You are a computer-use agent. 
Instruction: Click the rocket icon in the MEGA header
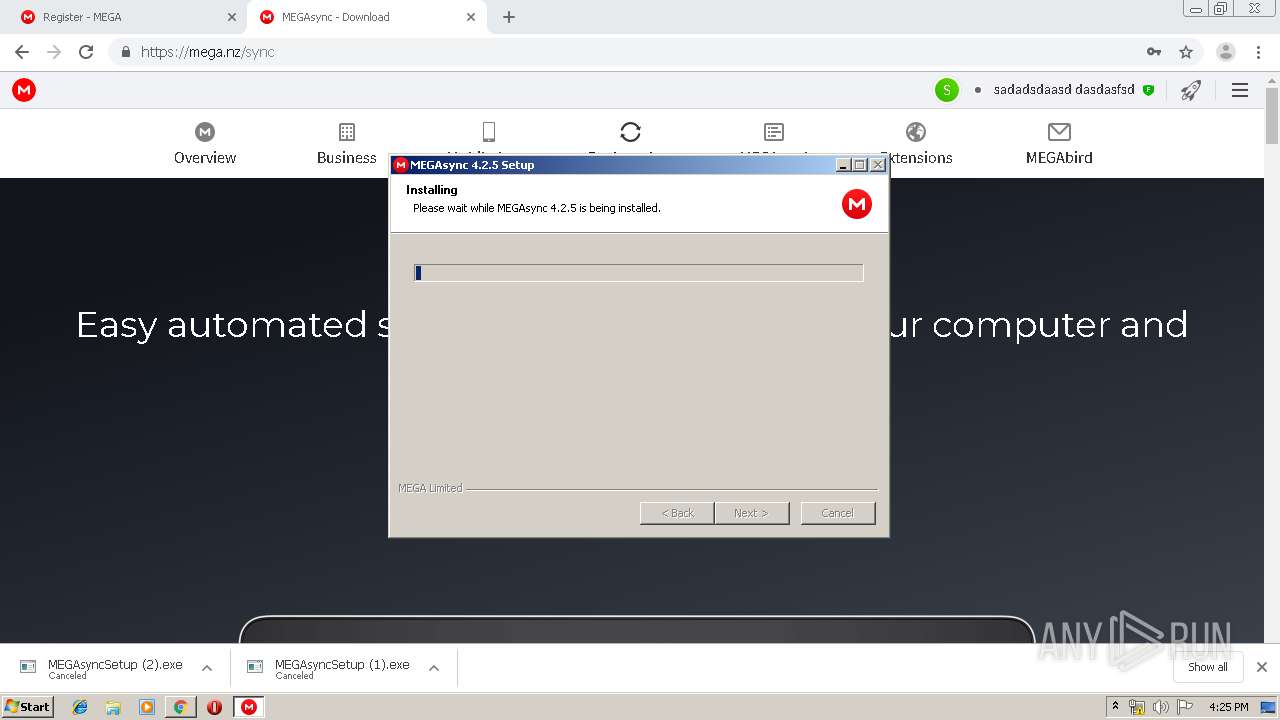coord(1190,90)
